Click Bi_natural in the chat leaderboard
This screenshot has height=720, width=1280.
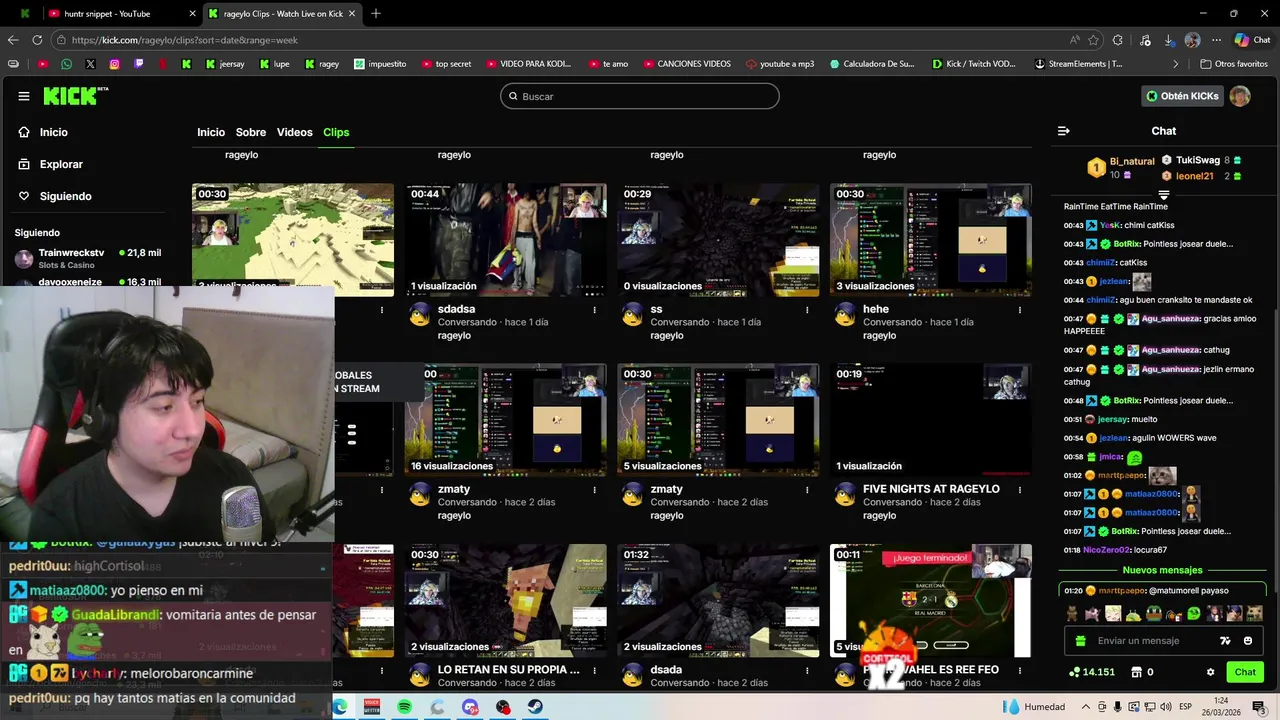1132,161
